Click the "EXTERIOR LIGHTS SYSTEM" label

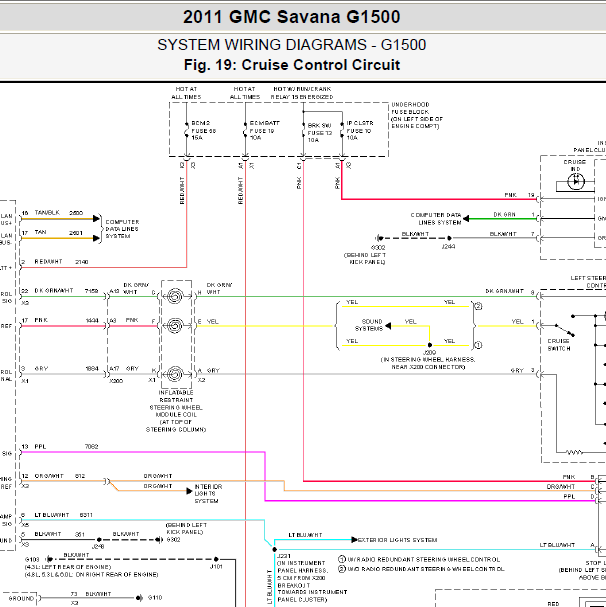click(x=398, y=540)
